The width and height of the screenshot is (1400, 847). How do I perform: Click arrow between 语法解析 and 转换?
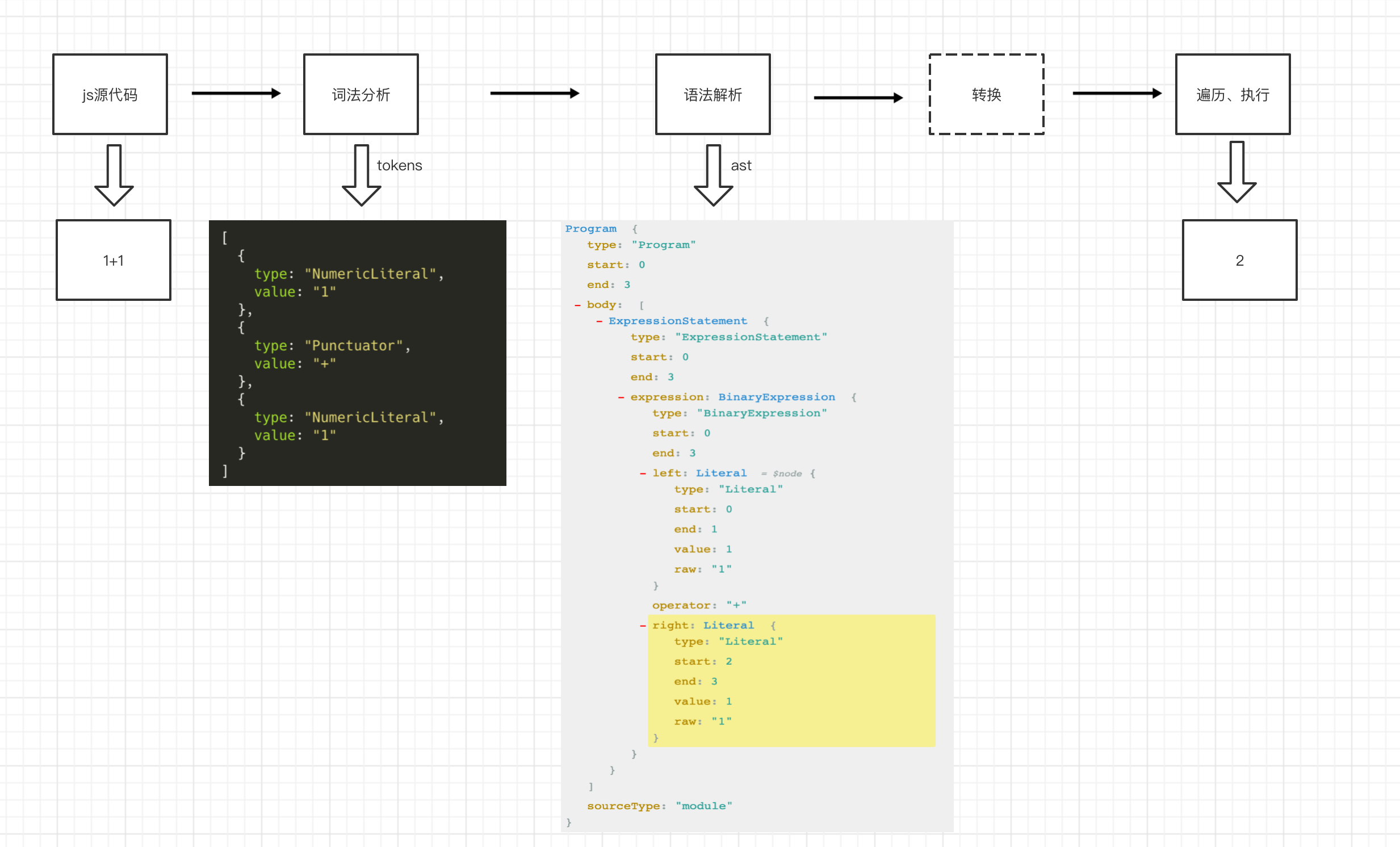[858, 98]
